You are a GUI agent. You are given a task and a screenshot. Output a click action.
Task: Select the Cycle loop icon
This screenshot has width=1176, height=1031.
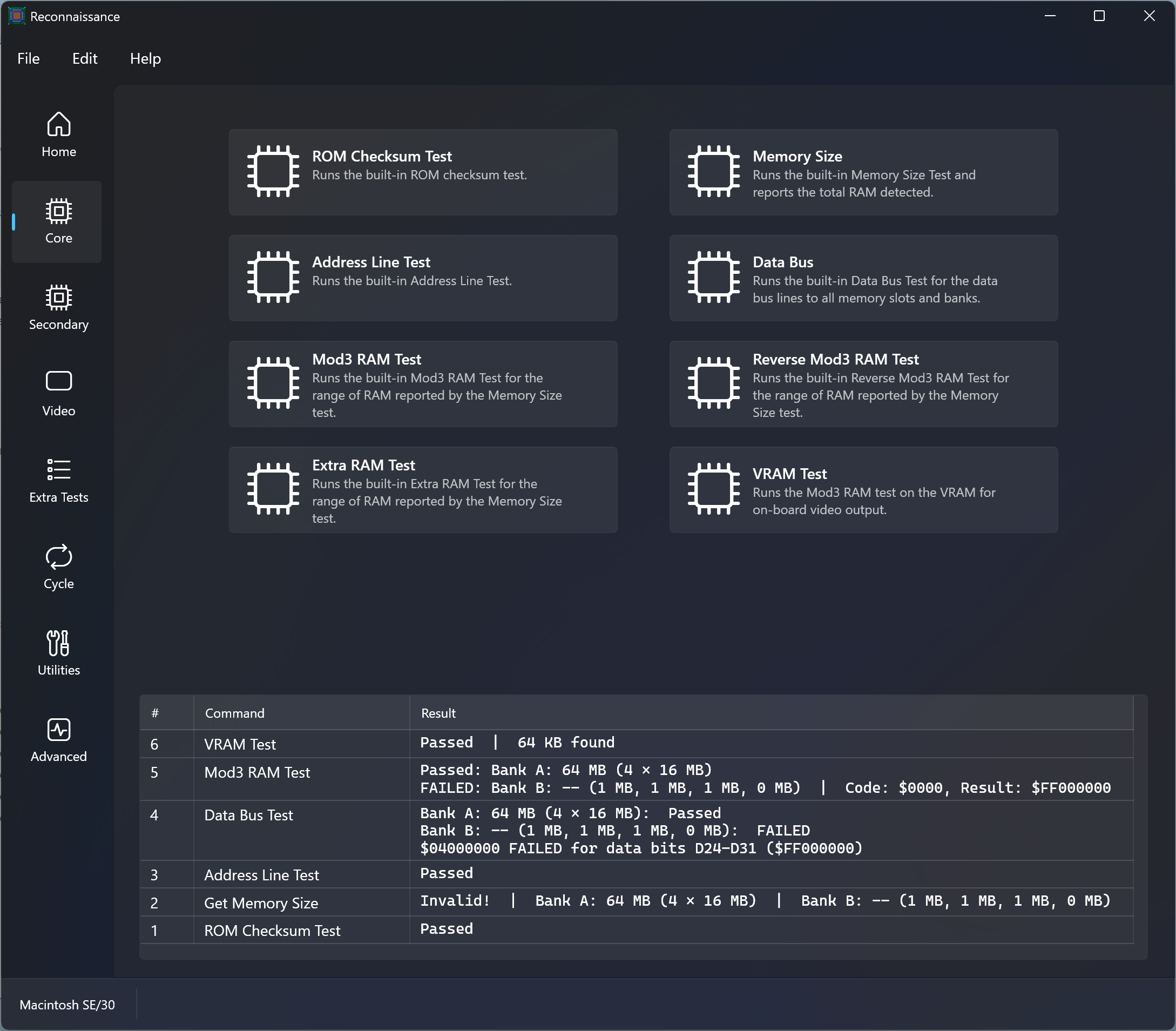point(59,556)
